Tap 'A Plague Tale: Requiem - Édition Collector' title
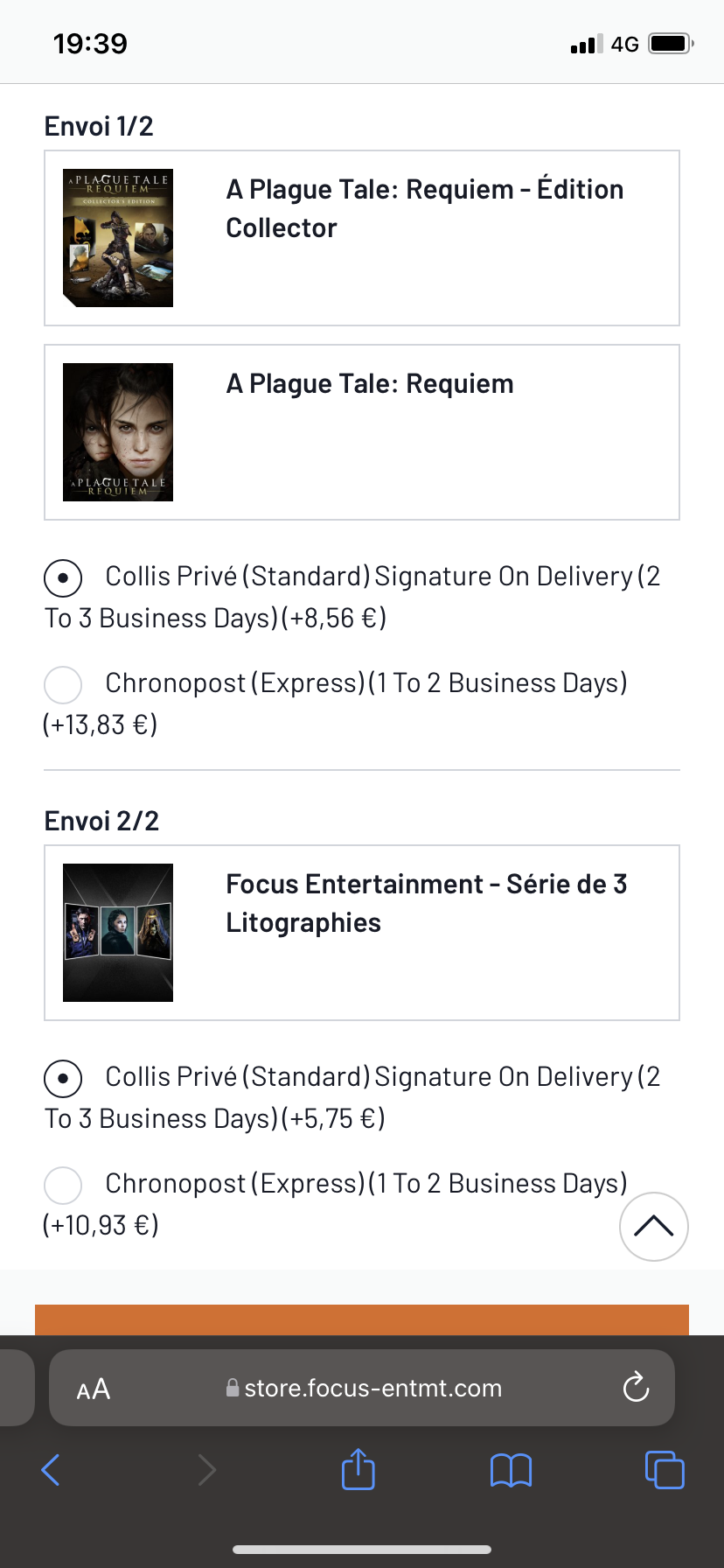 pyautogui.click(x=424, y=208)
